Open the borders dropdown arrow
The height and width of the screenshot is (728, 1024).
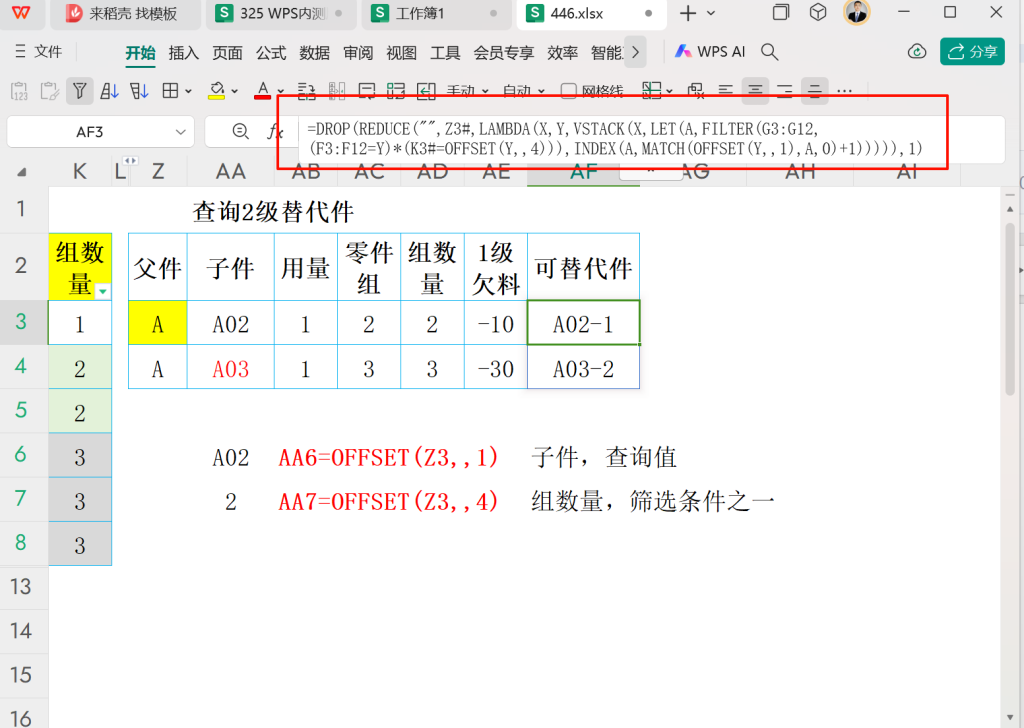(x=188, y=91)
